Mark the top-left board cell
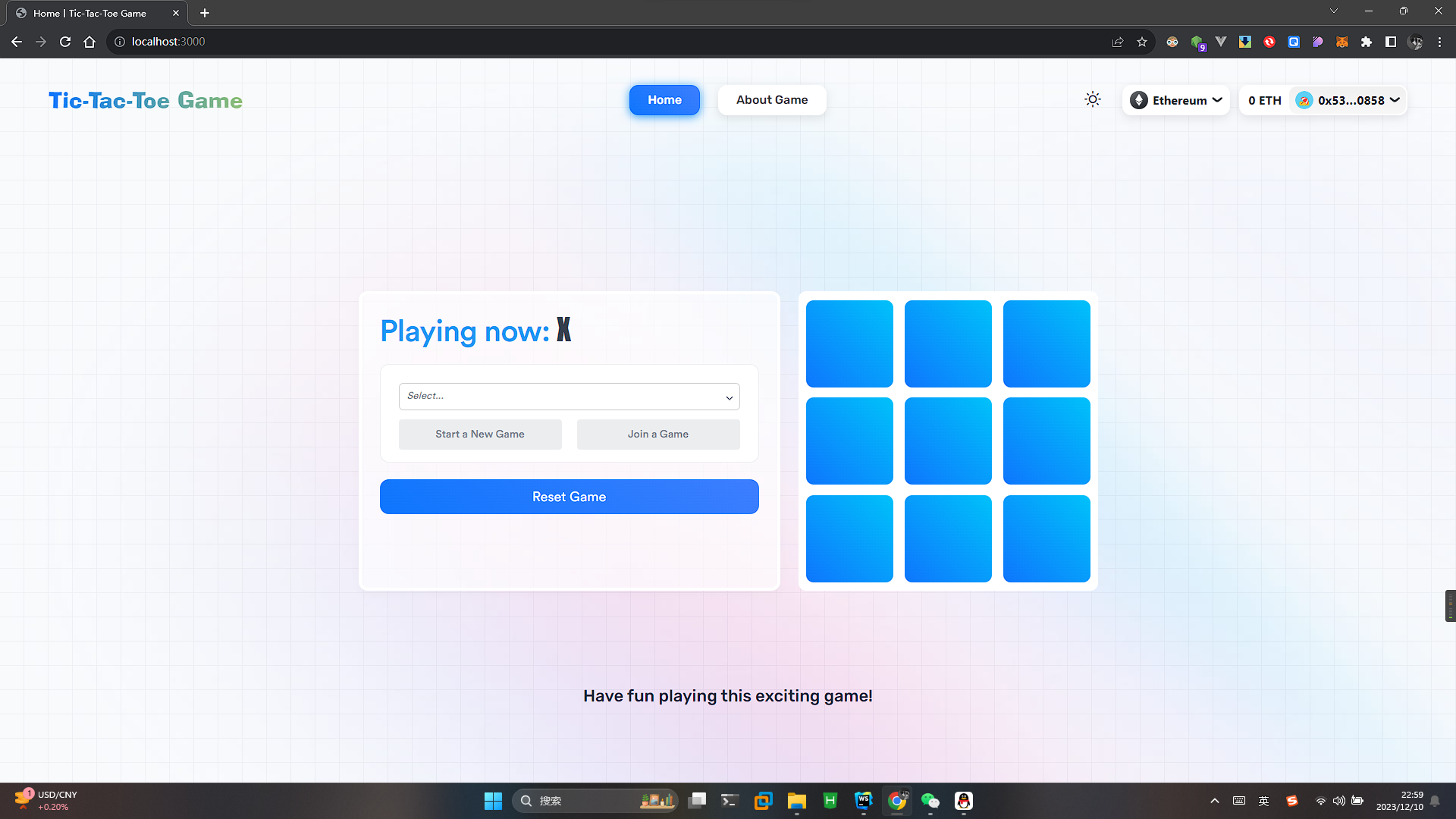The height and width of the screenshot is (819, 1456). pyautogui.click(x=849, y=344)
